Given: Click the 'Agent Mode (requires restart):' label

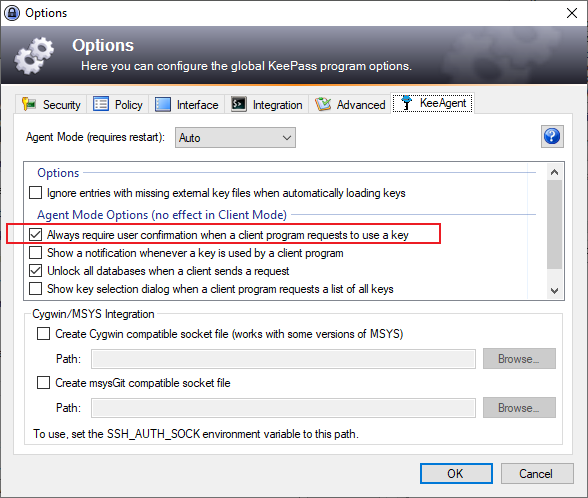Looking at the screenshot, I should 95,137.
